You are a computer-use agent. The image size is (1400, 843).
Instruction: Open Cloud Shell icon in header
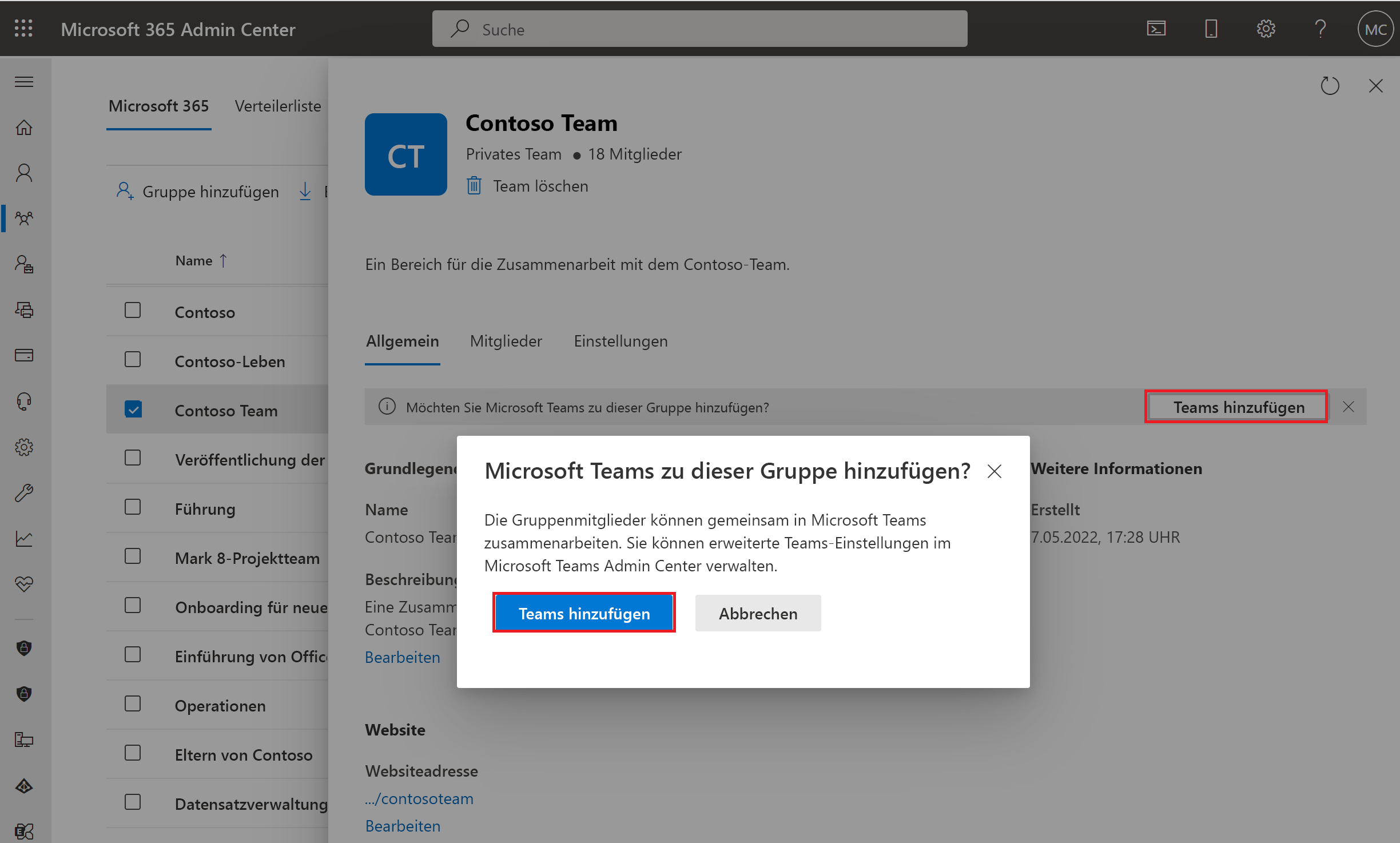click(1156, 29)
